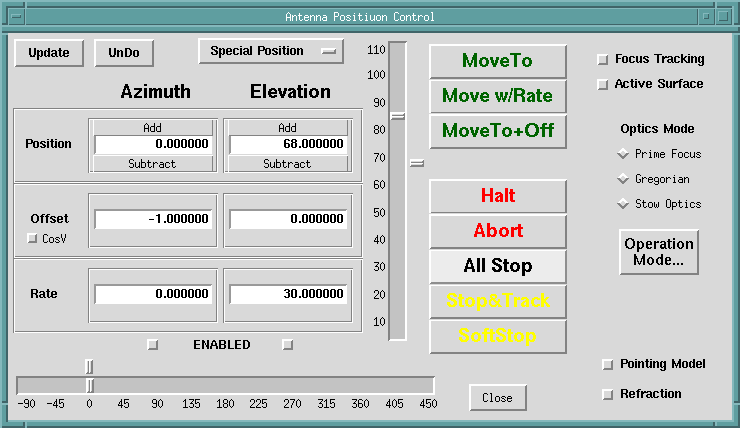This screenshot has height=428, width=740.
Task: Click the horizontal azimuth slider handle
Action: point(90,385)
